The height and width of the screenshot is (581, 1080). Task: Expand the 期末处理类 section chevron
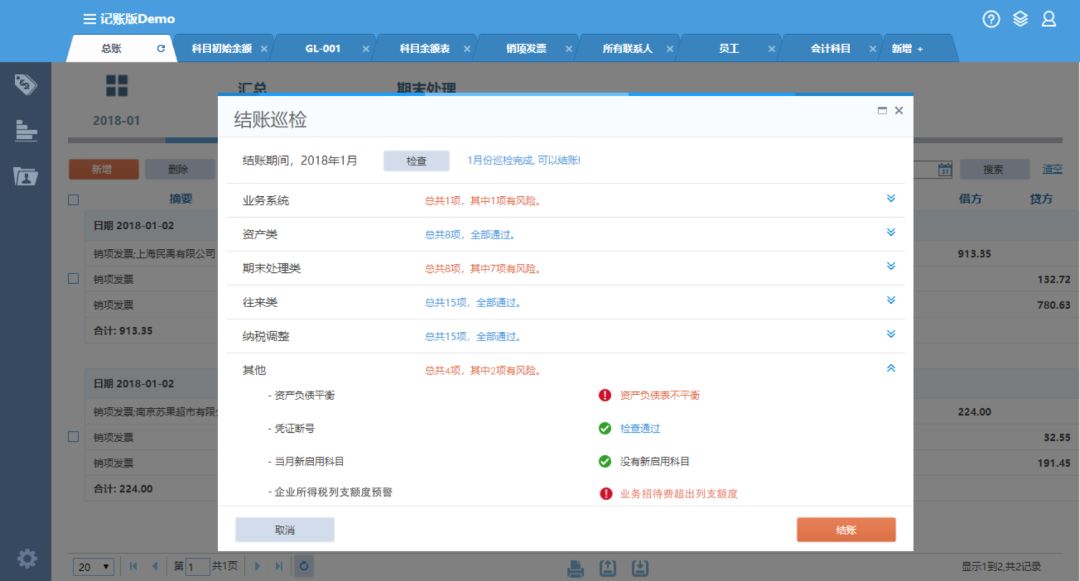click(x=890, y=267)
